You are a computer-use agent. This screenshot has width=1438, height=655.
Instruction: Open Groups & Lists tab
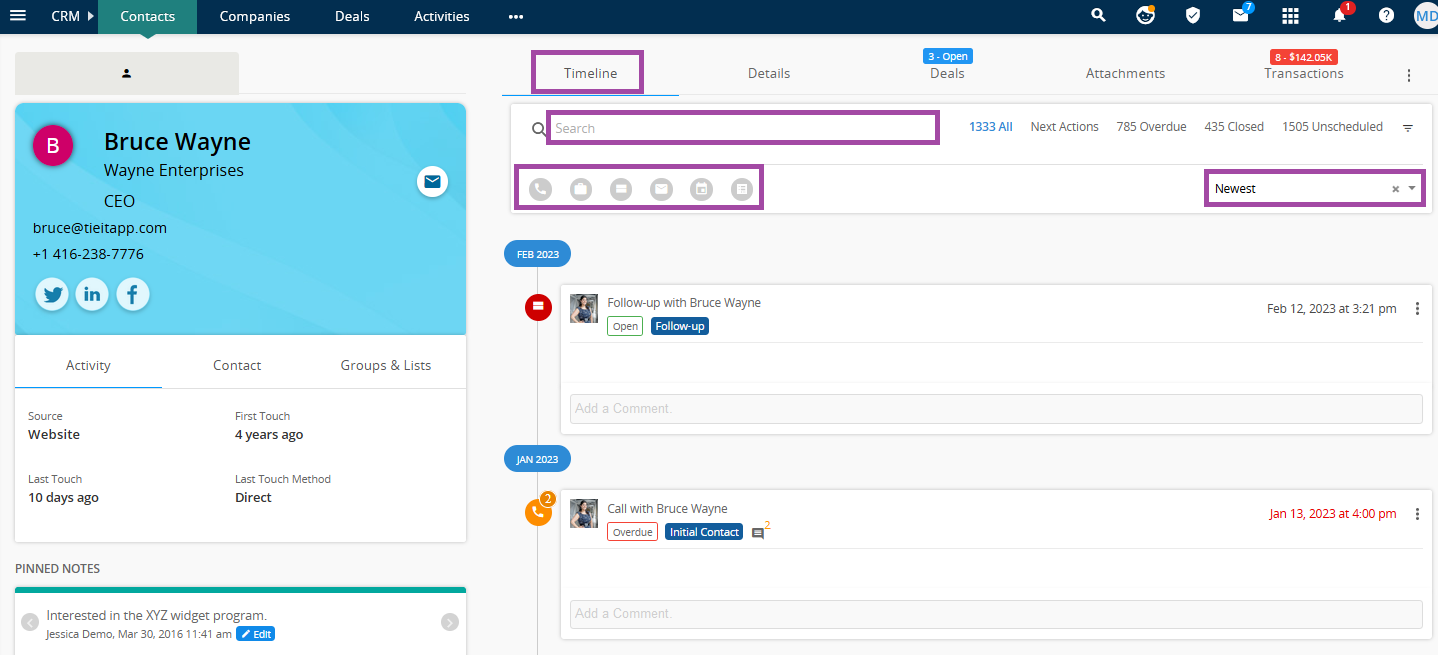point(386,365)
